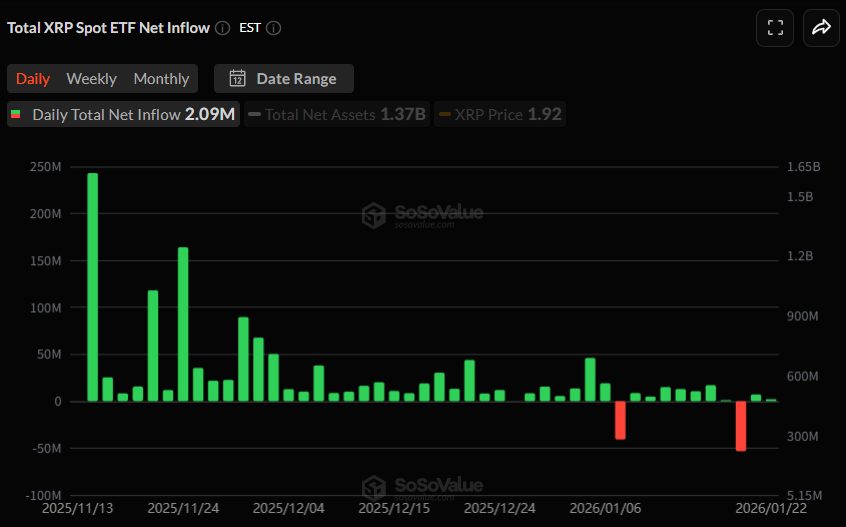Click info icon beside chart title

pos(222,28)
